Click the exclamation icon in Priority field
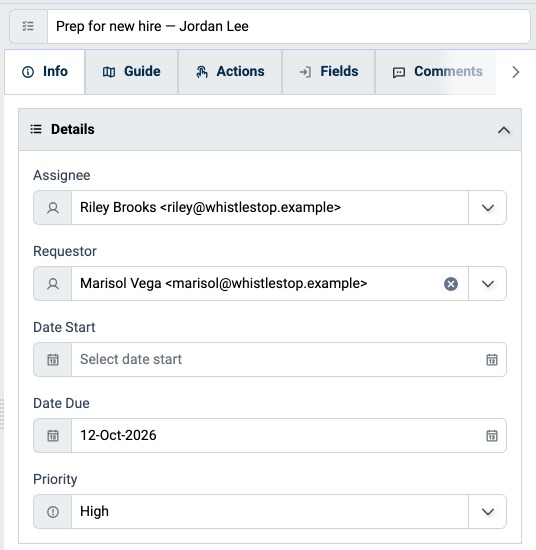Screen dimensions: 536x550 coord(53,512)
